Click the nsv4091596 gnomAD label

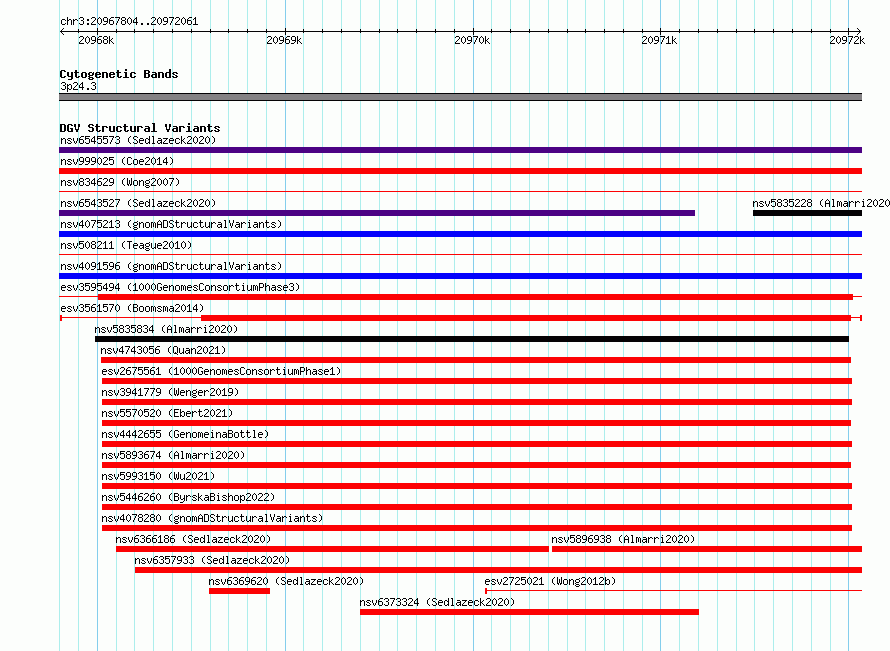click(171, 266)
